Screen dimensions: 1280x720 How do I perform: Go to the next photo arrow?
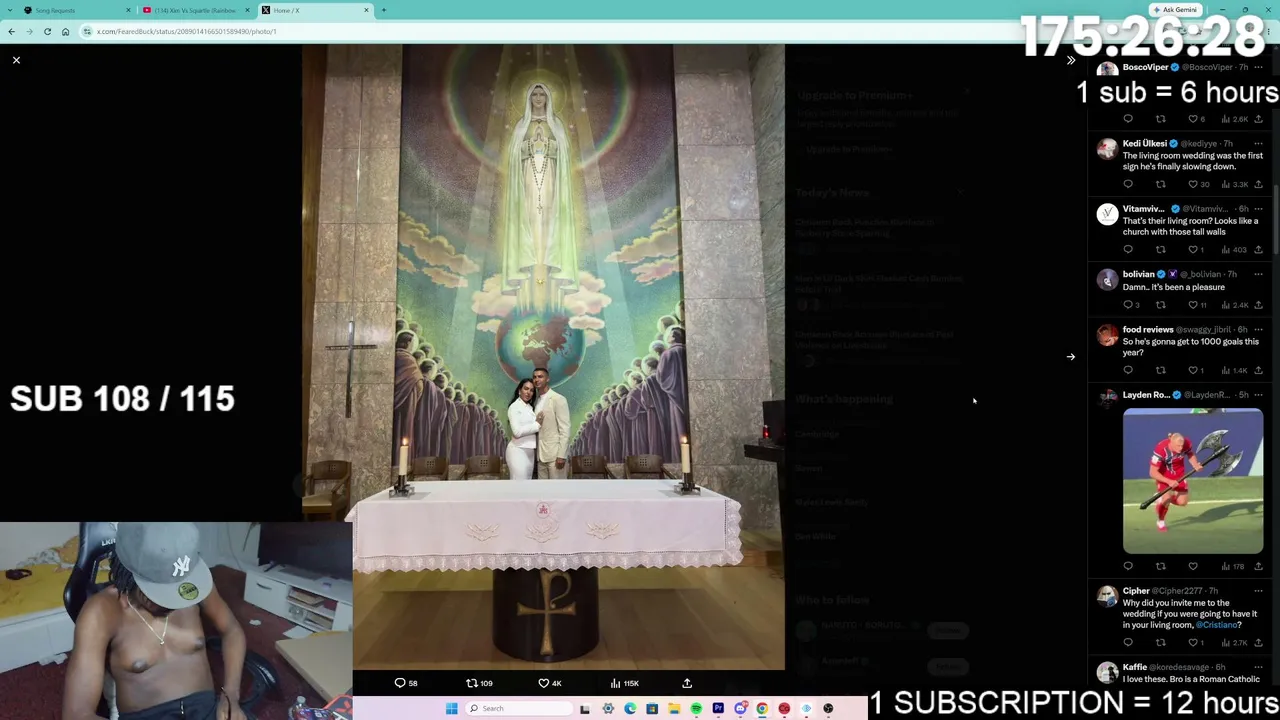pyautogui.click(x=1071, y=357)
